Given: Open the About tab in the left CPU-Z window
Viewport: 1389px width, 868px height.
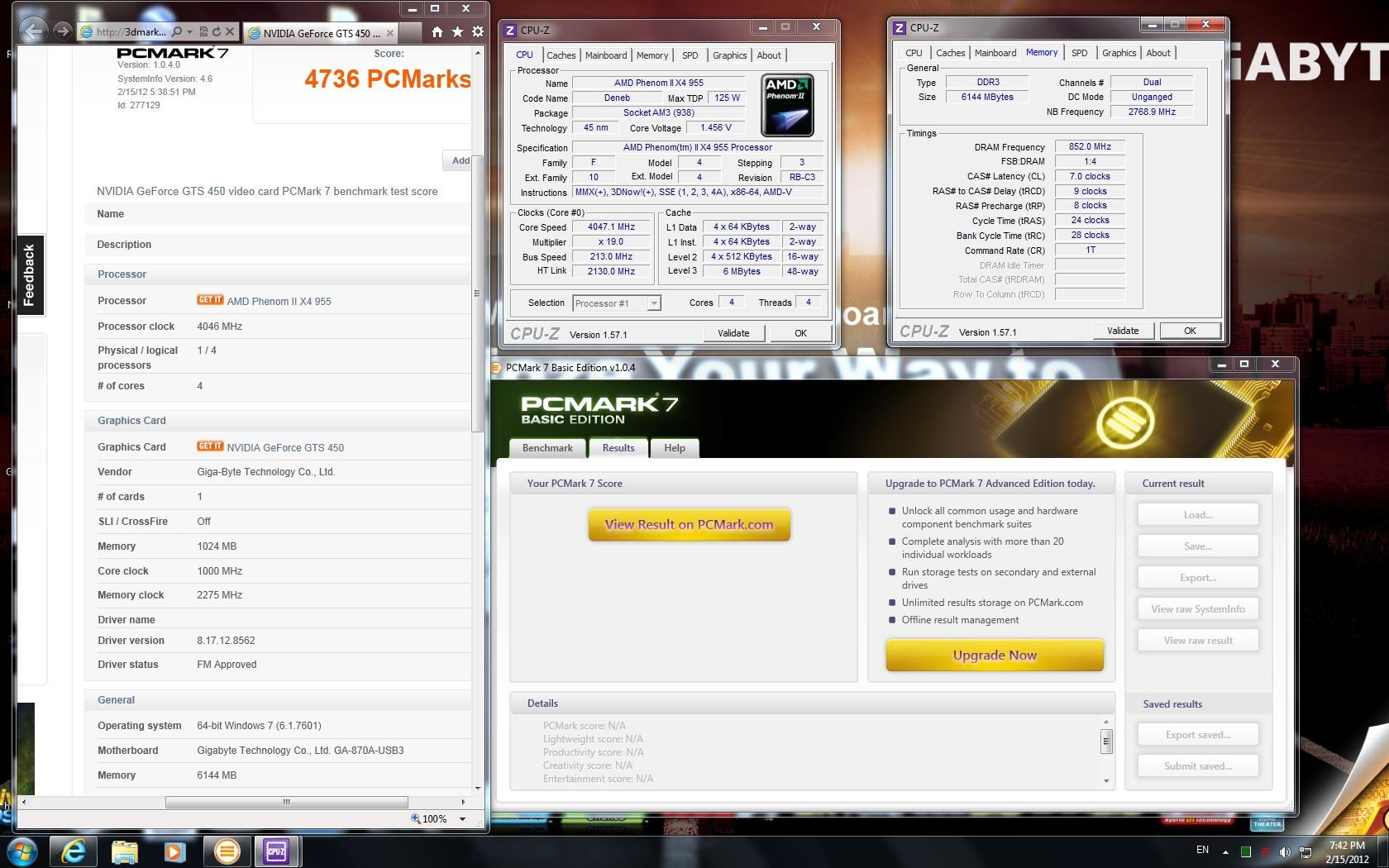Looking at the screenshot, I should (769, 55).
